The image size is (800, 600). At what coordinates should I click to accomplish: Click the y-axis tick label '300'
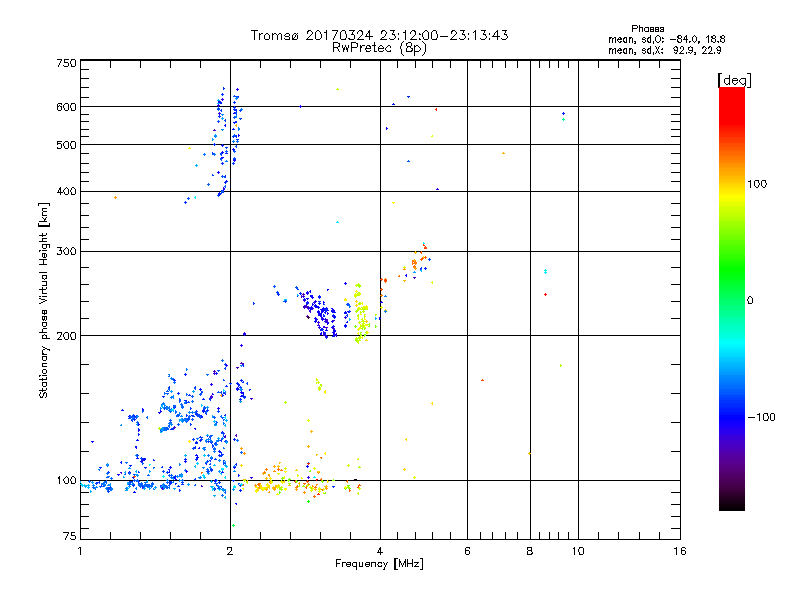click(x=66, y=252)
